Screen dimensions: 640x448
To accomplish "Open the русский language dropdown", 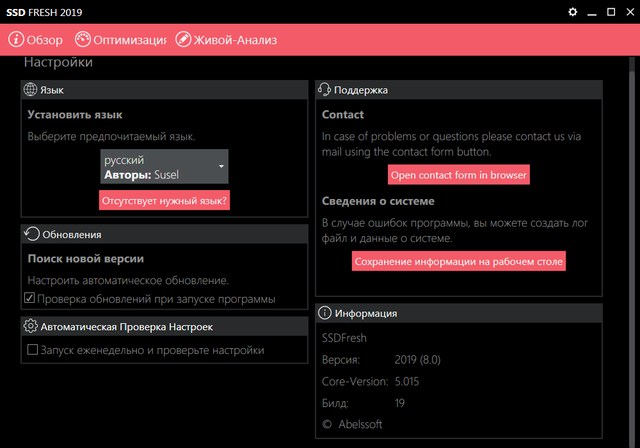I will pos(164,166).
